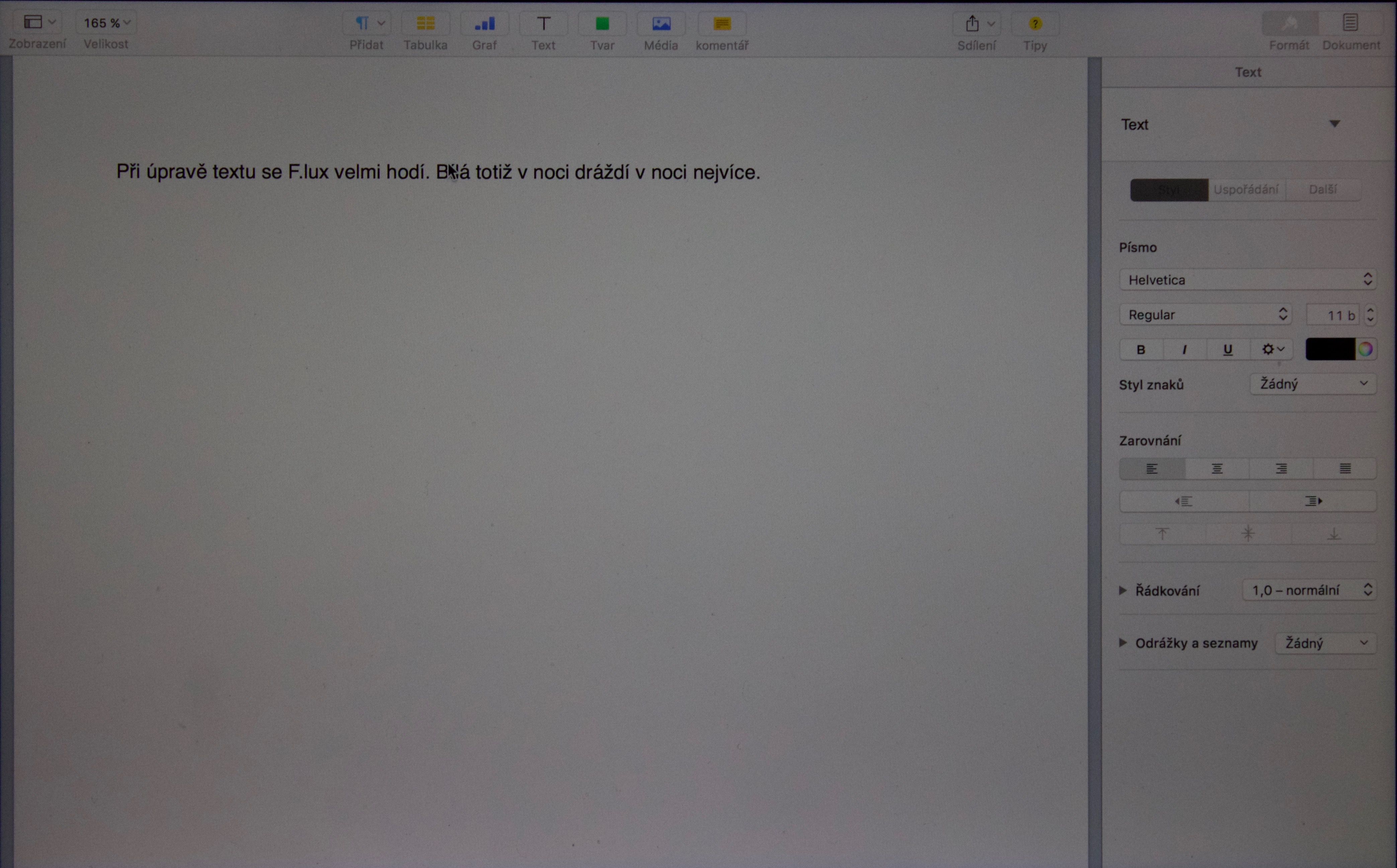Toggle italic I formatting
Image resolution: width=1397 pixels, height=868 pixels.
(1184, 350)
